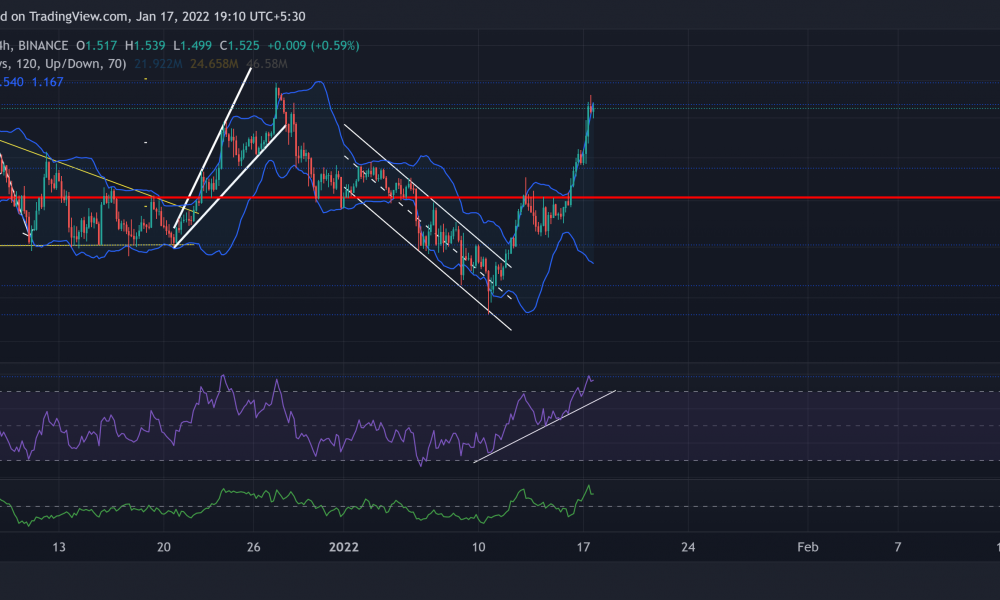Click the 10 date label on time axis
The image size is (1000, 600).
(x=479, y=547)
